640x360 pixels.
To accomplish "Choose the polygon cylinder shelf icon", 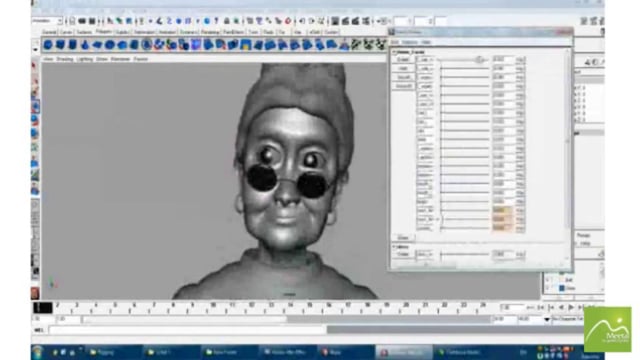I will tap(73, 45).
